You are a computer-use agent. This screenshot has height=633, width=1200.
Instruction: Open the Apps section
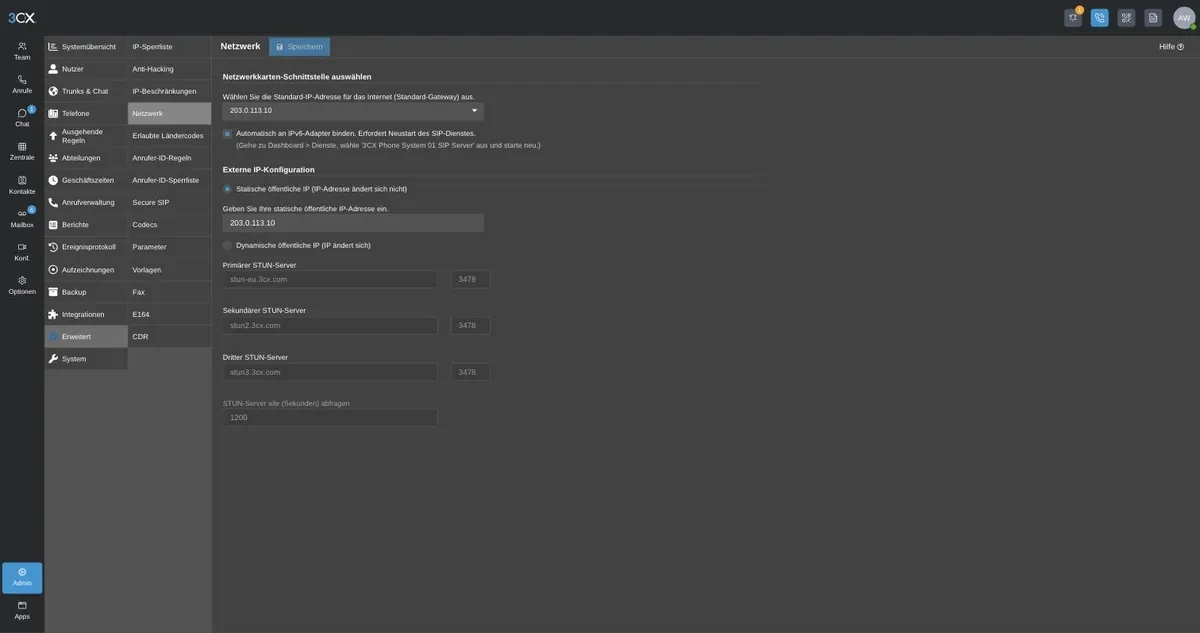(22, 610)
